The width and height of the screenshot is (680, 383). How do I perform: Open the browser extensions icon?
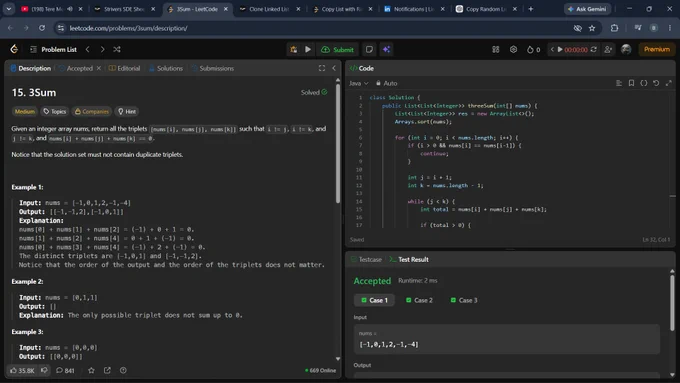point(614,28)
